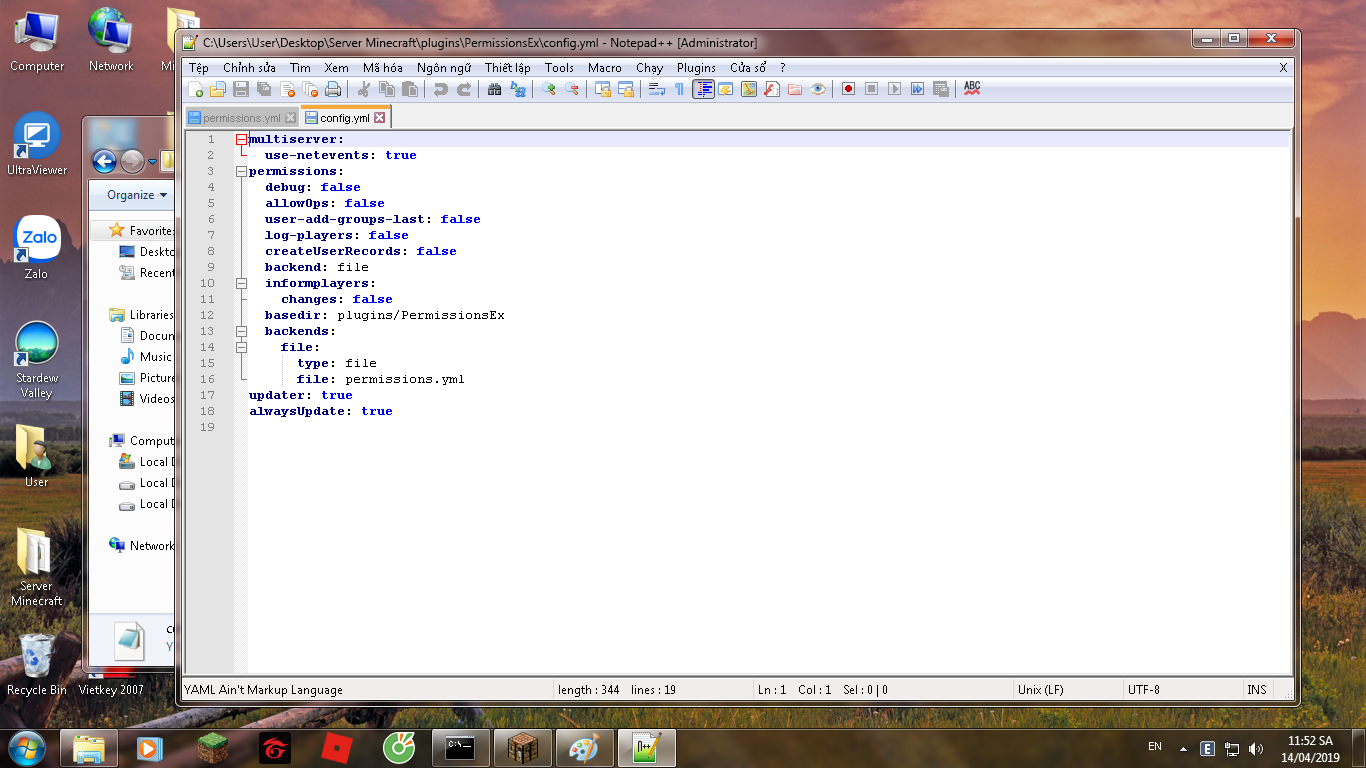Open the Function List panel icon

[771, 89]
